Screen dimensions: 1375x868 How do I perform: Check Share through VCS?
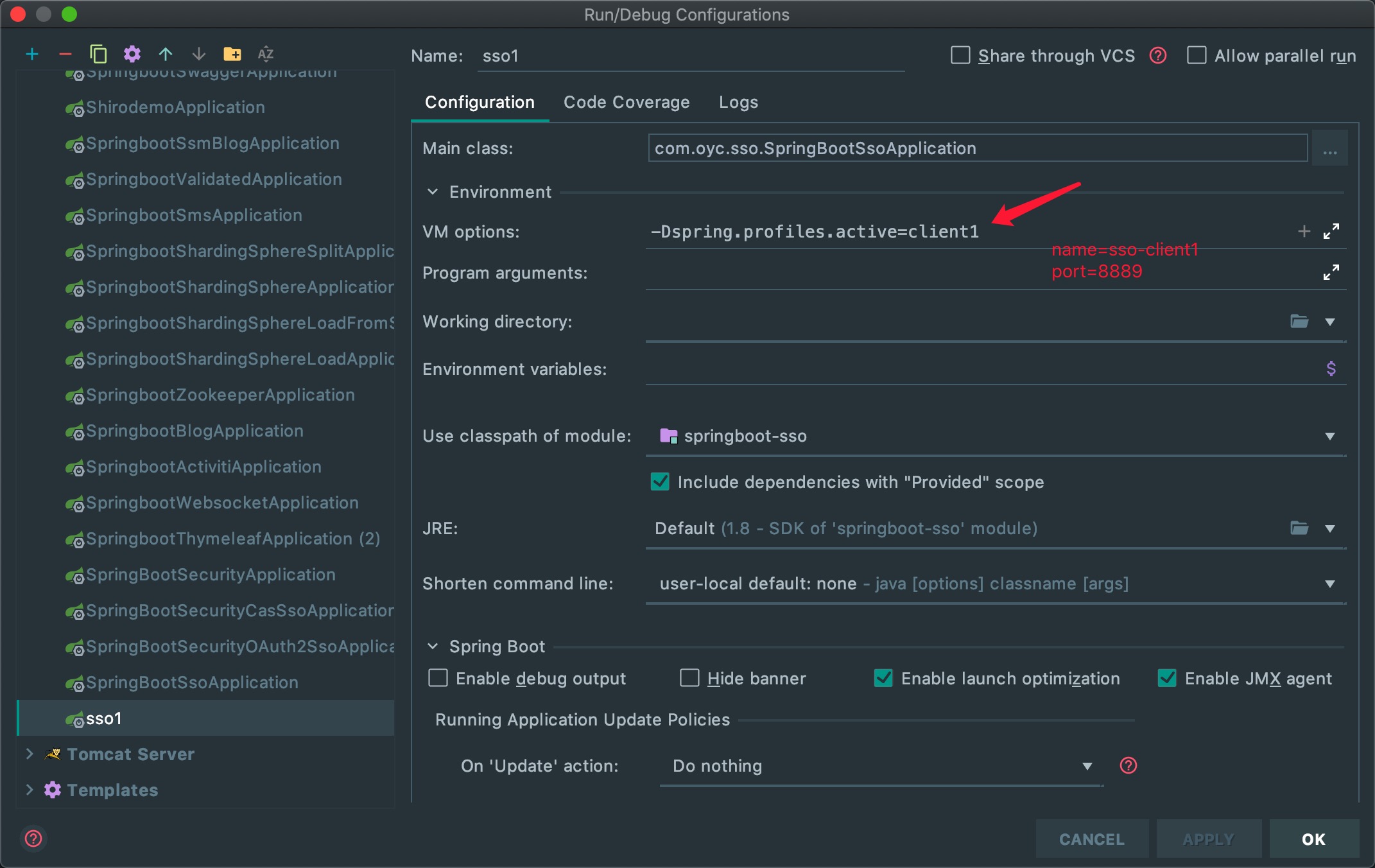(960, 55)
